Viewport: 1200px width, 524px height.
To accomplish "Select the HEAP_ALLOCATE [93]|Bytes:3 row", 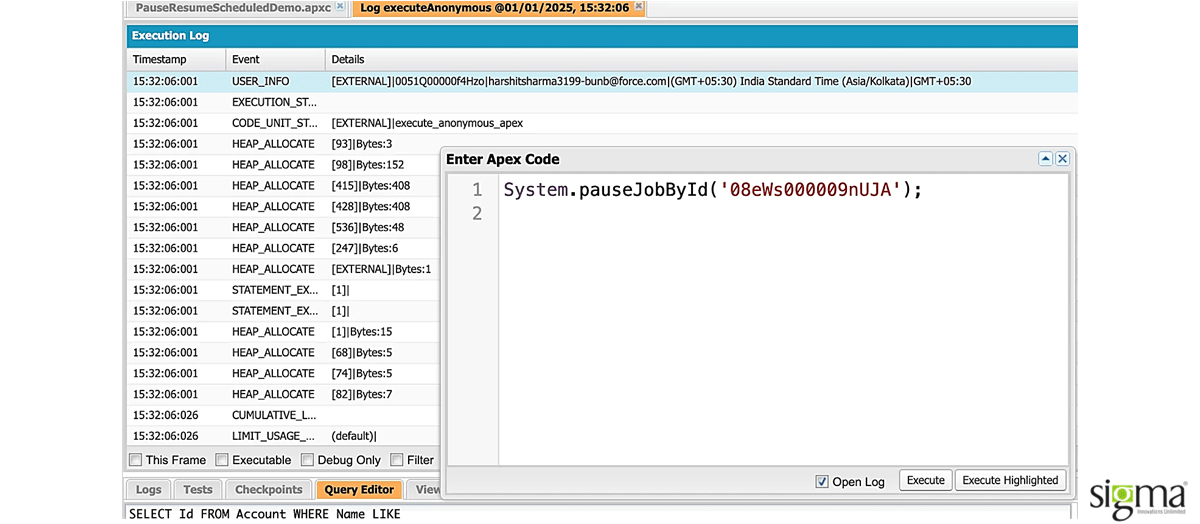I will [x=283, y=144].
